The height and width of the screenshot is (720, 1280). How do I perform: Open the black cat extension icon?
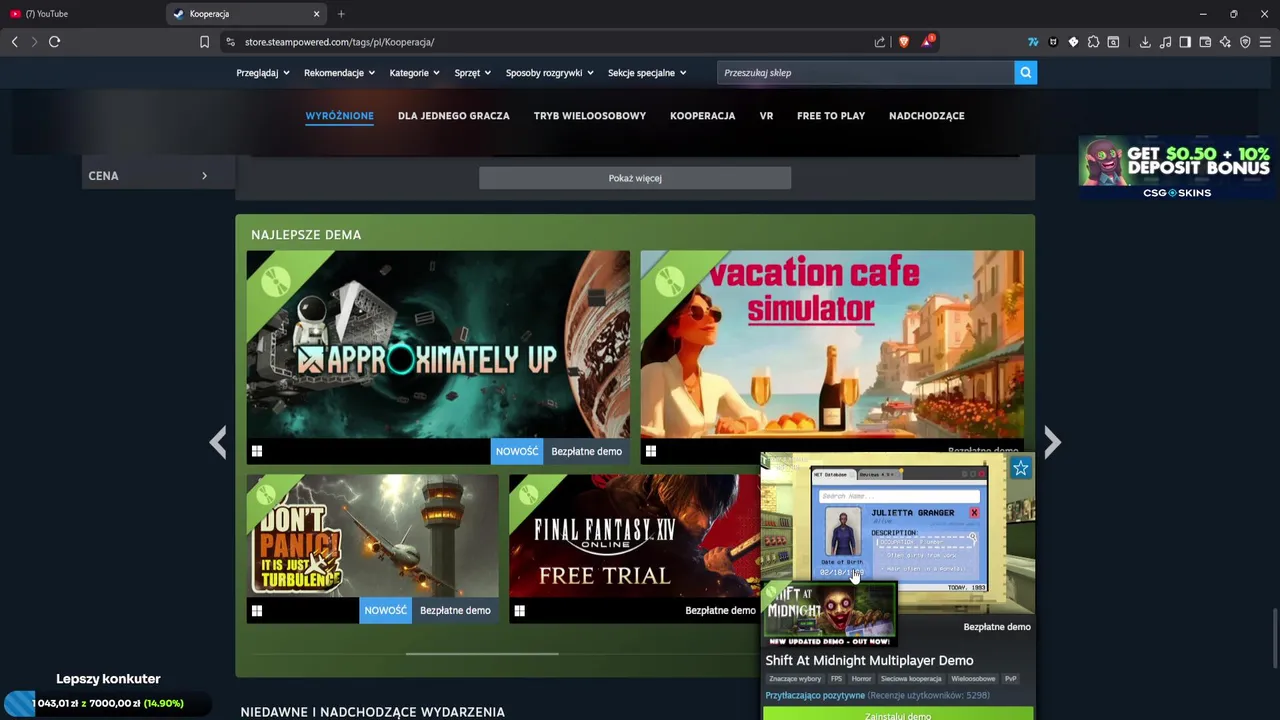tap(1053, 42)
